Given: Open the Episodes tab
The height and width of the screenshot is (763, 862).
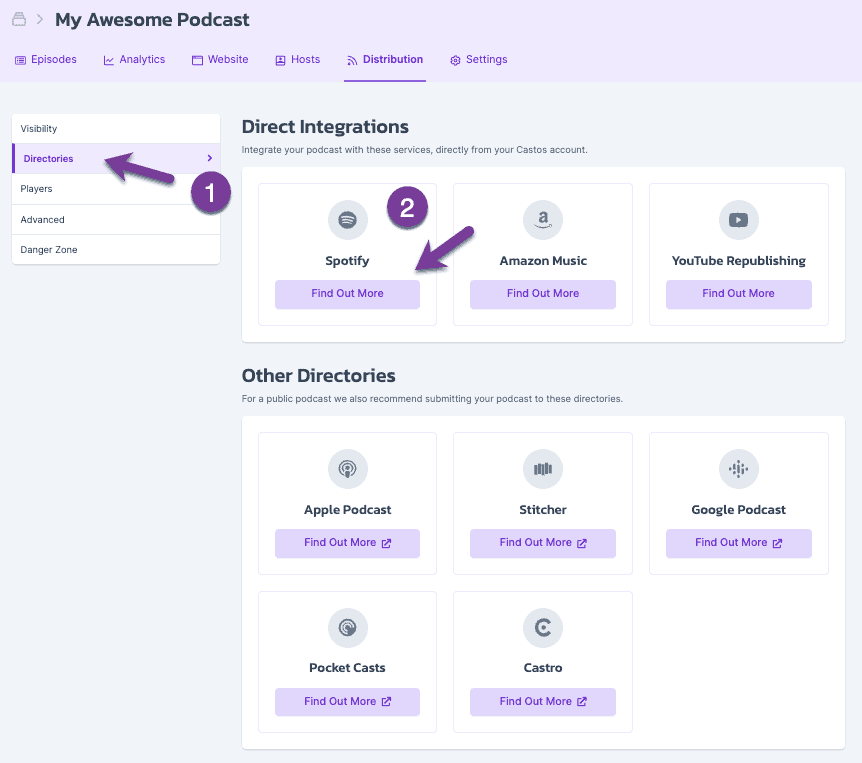Looking at the screenshot, I should (46, 60).
